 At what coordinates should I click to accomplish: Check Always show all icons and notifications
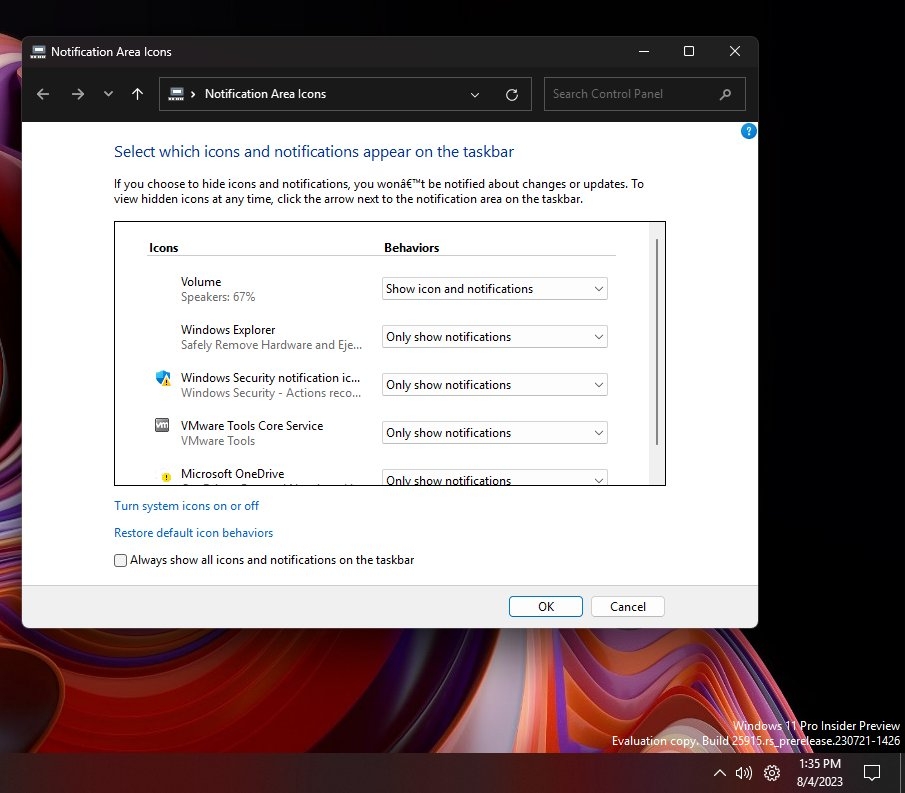[120, 560]
